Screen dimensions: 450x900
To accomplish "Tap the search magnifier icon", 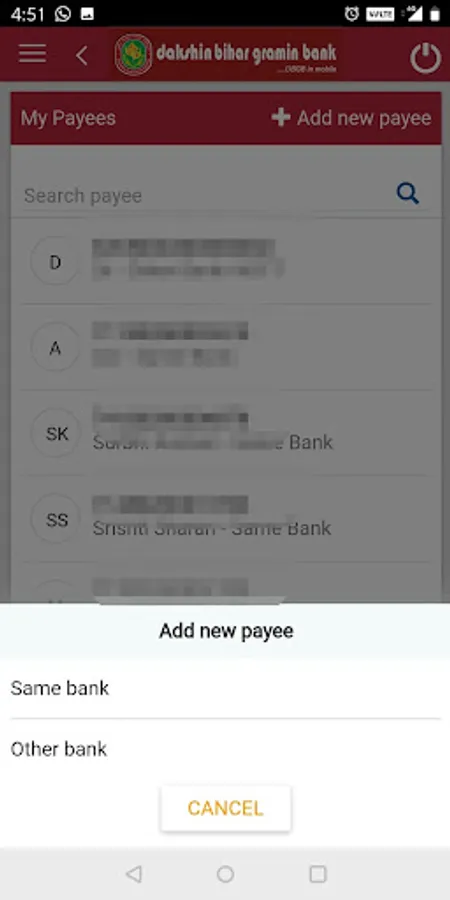I will 408,194.
